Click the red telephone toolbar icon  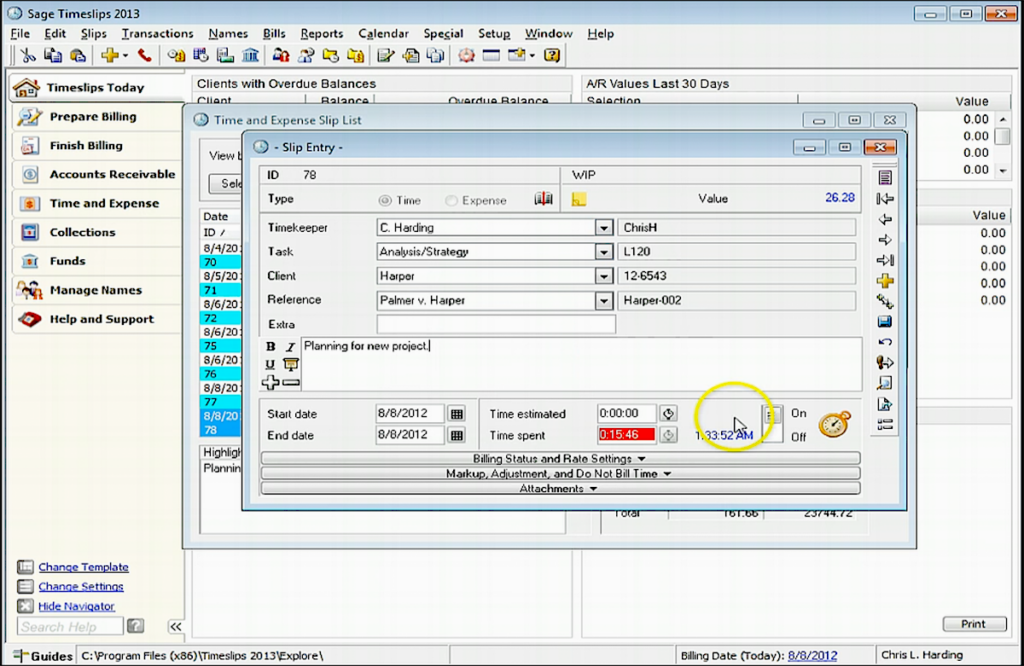(x=144, y=56)
